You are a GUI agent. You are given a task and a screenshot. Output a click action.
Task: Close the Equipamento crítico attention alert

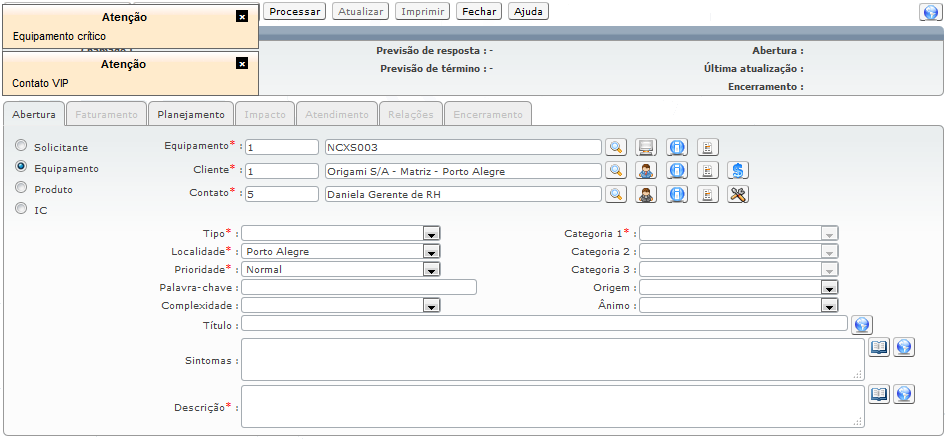coord(241,17)
